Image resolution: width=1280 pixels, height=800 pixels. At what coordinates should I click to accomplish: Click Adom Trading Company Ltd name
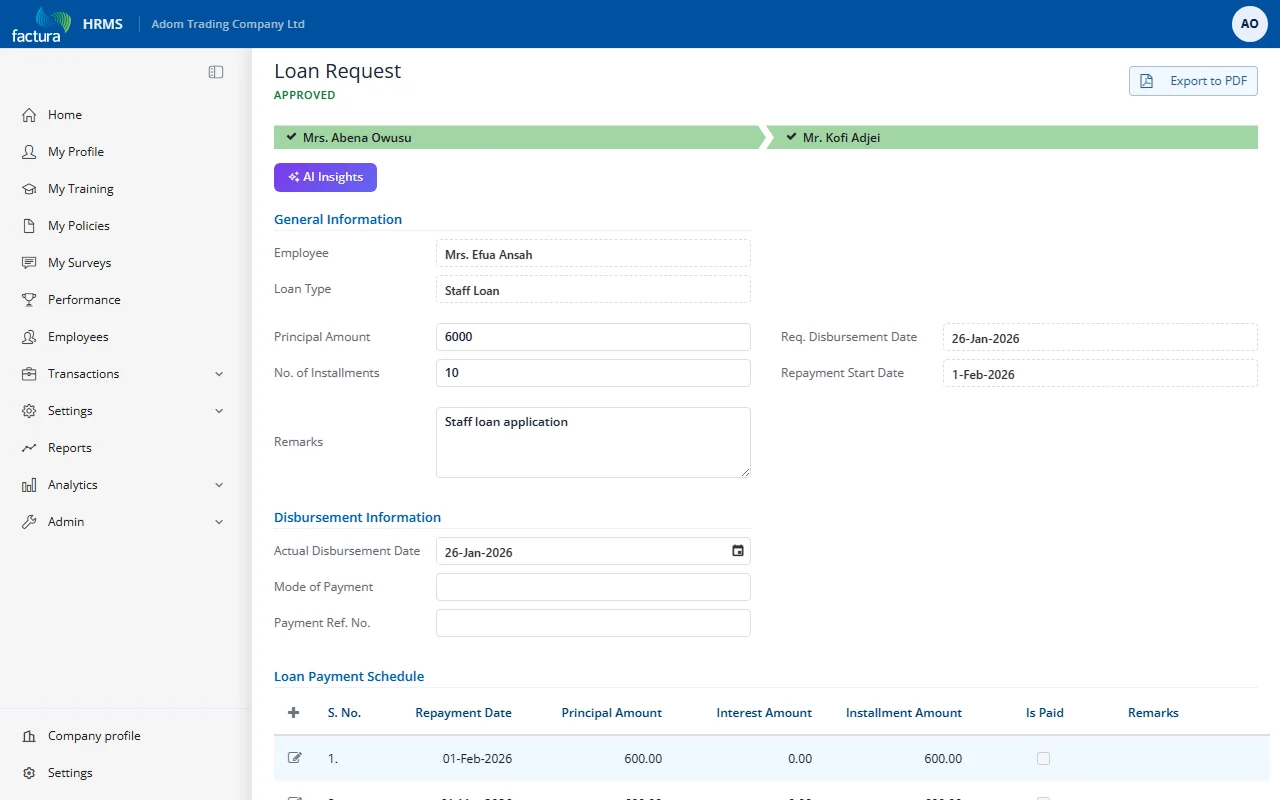tap(228, 24)
